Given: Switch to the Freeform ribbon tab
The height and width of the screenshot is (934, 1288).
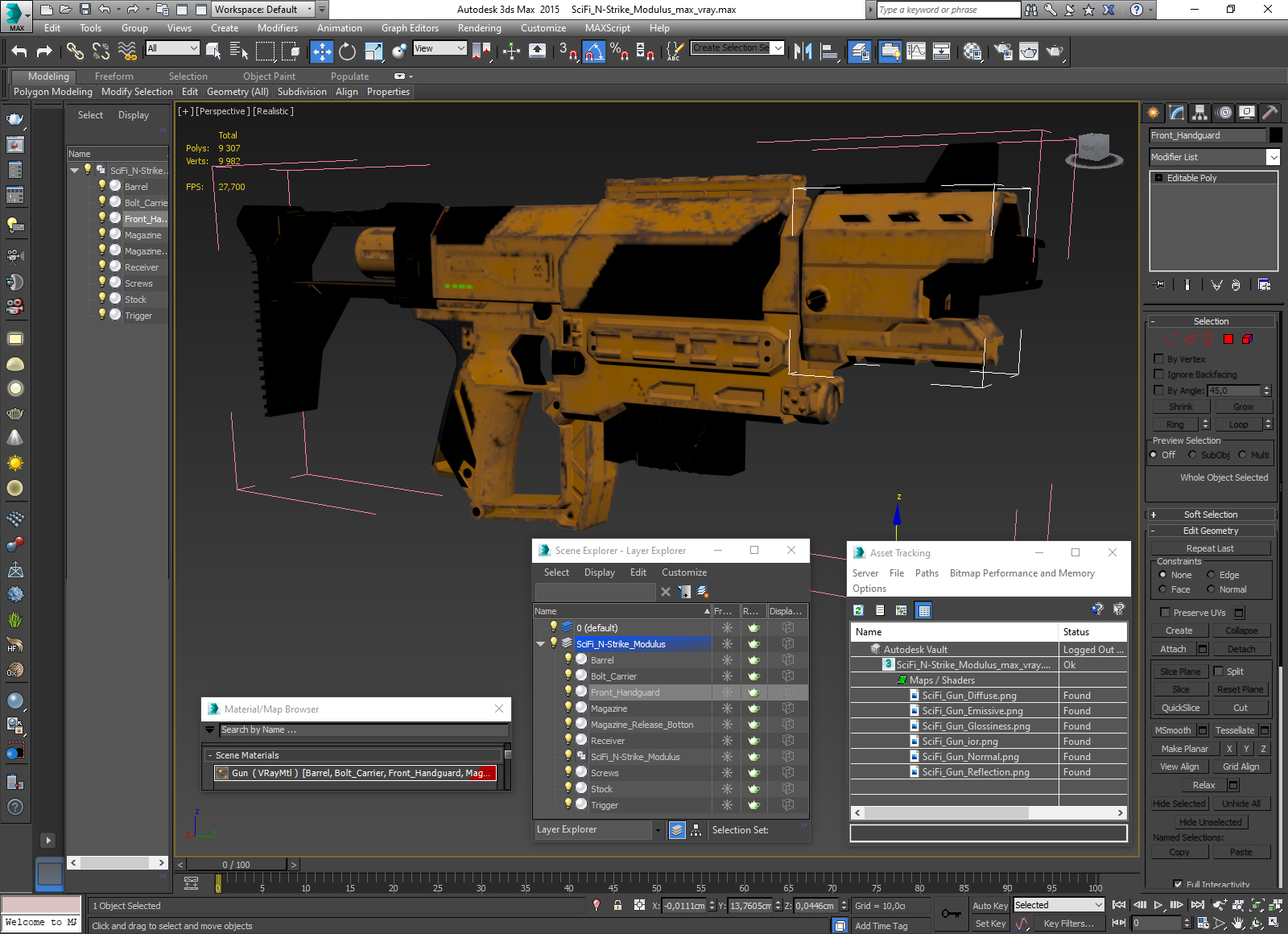Looking at the screenshot, I should coord(114,76).
